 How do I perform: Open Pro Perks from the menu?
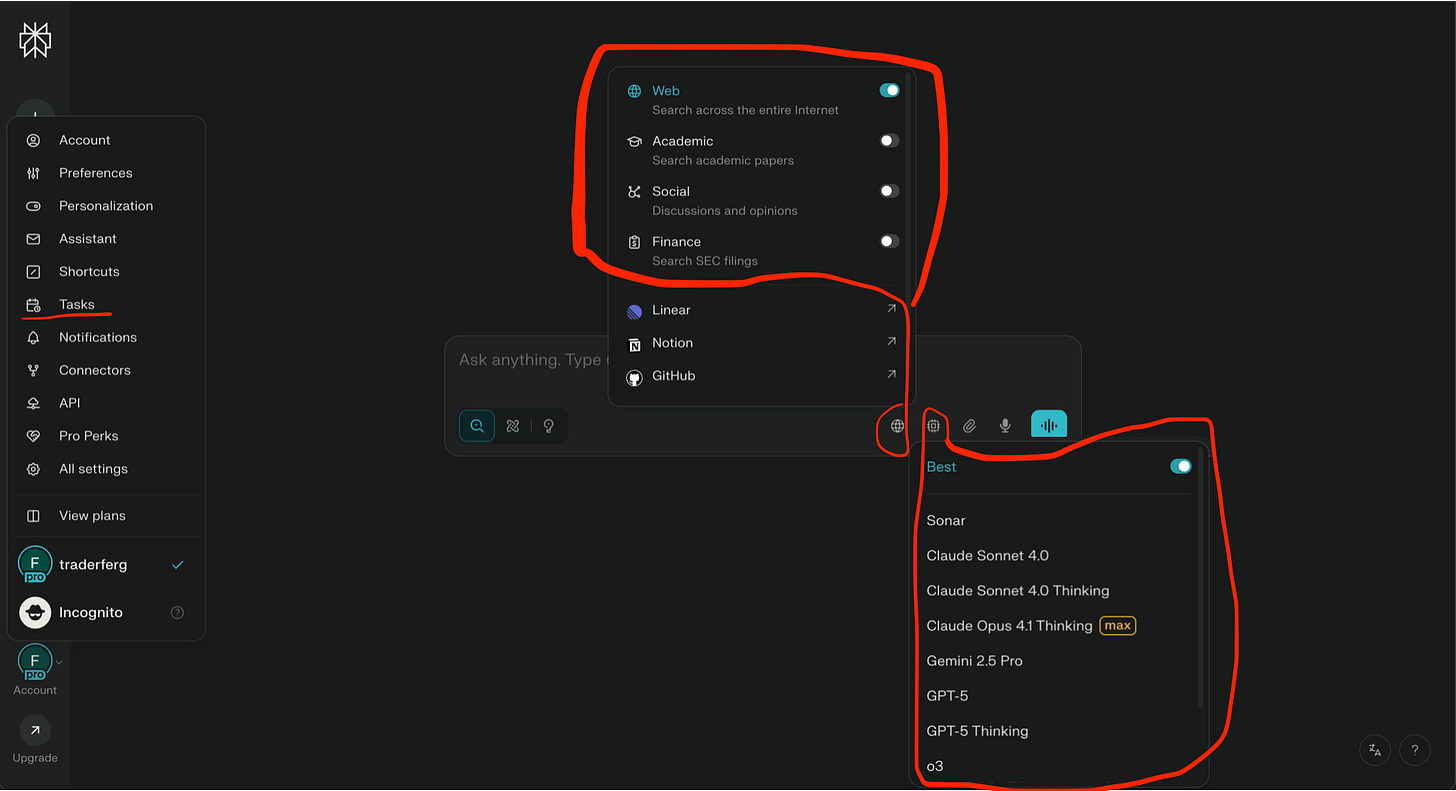(x=106, y=436)
